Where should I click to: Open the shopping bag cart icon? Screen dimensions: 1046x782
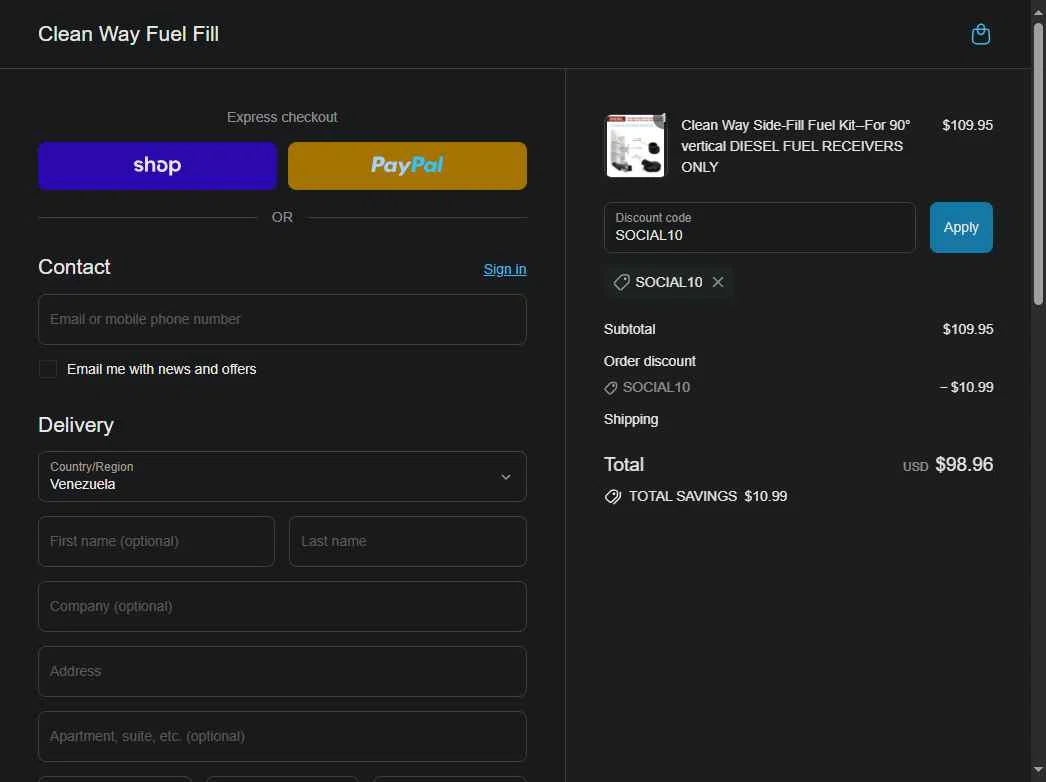[980, 34]
